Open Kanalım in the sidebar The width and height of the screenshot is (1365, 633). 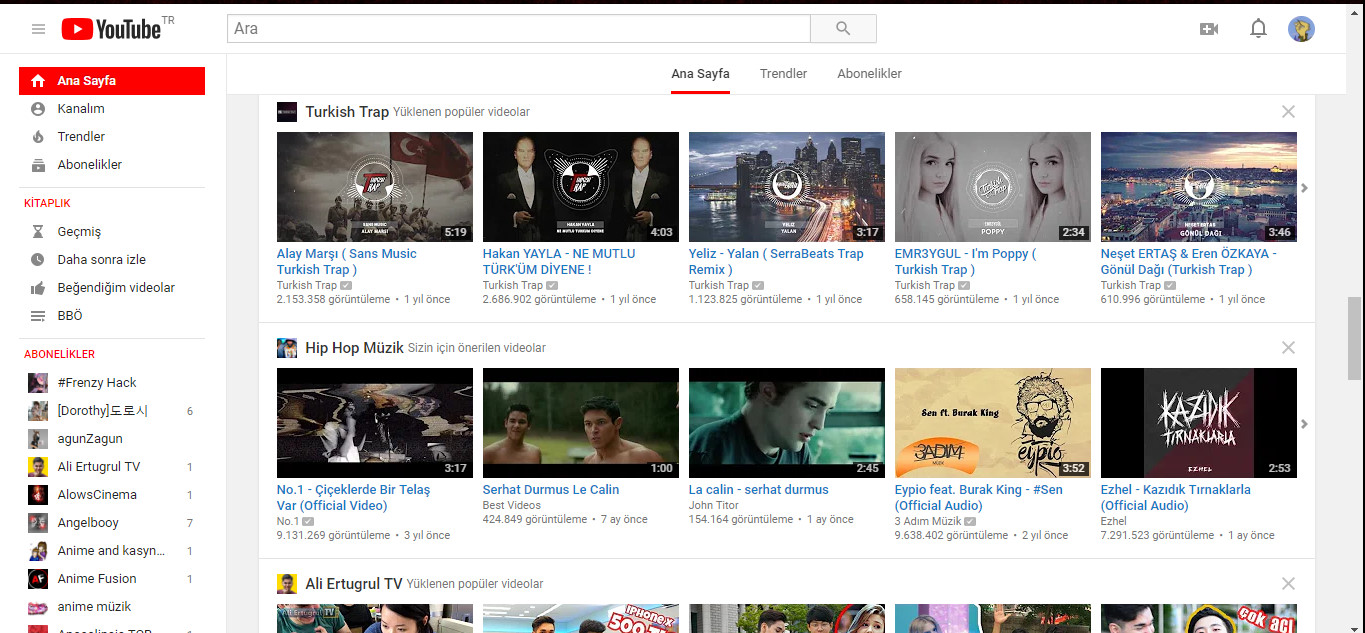point(112,109)
